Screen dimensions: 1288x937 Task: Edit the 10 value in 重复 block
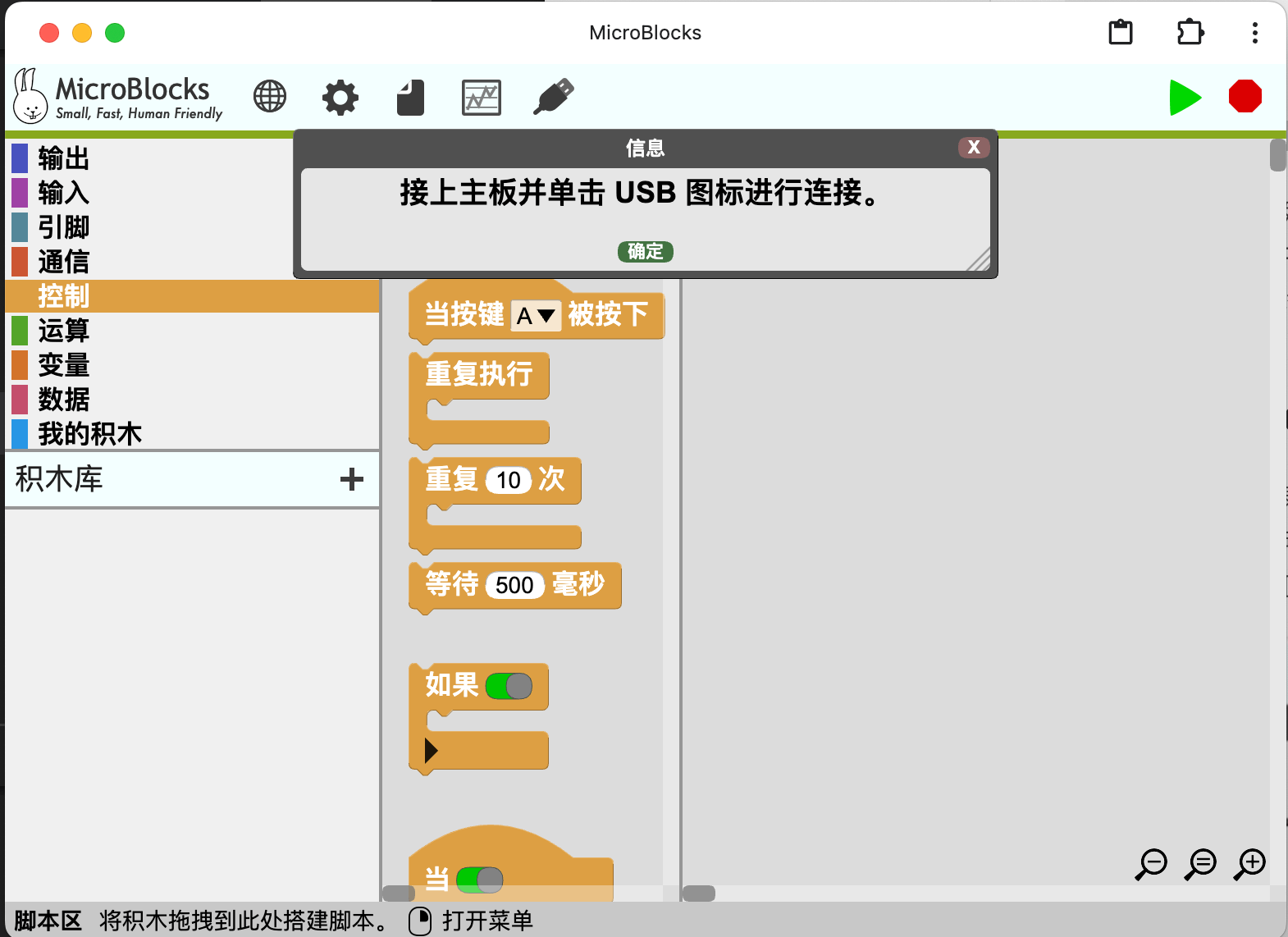(x=509, y=480)
